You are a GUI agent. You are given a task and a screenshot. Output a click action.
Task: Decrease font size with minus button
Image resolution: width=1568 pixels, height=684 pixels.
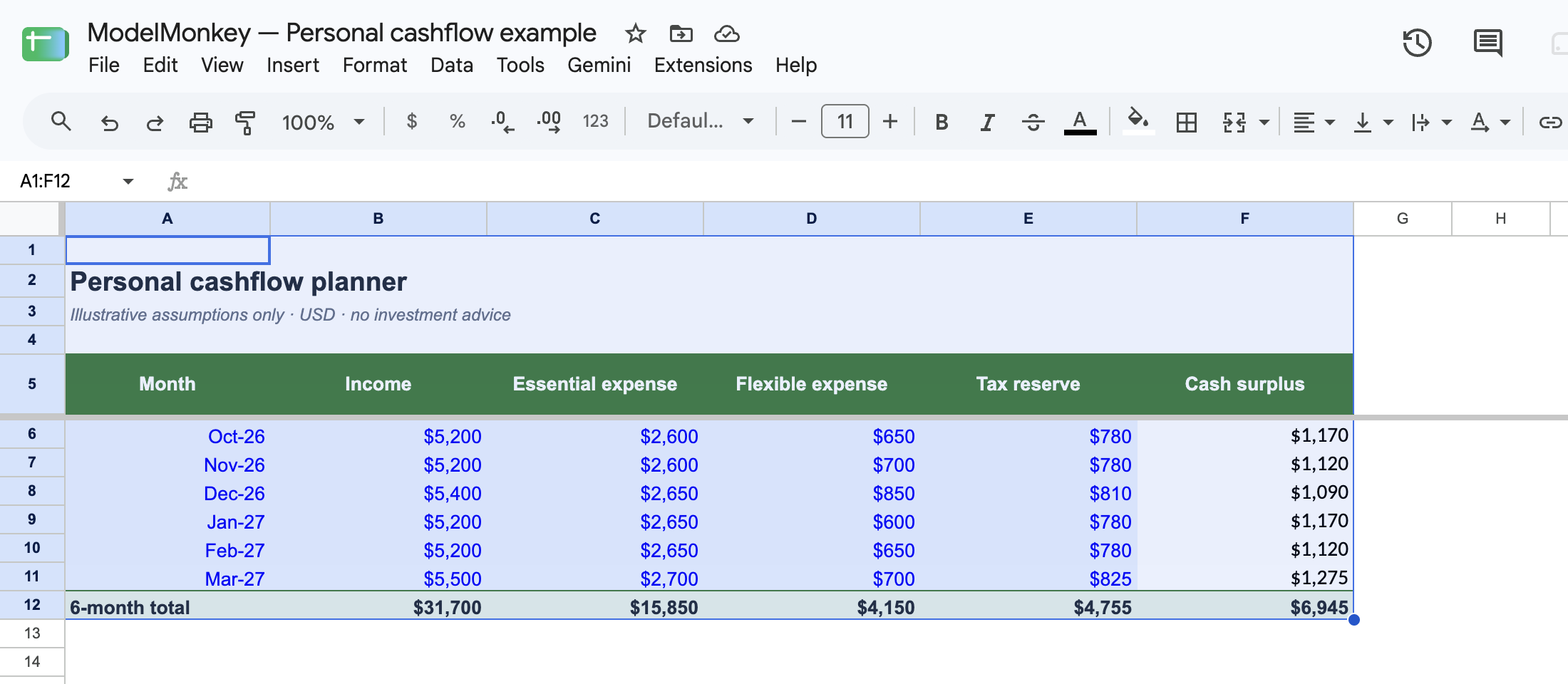pos(799,122)
